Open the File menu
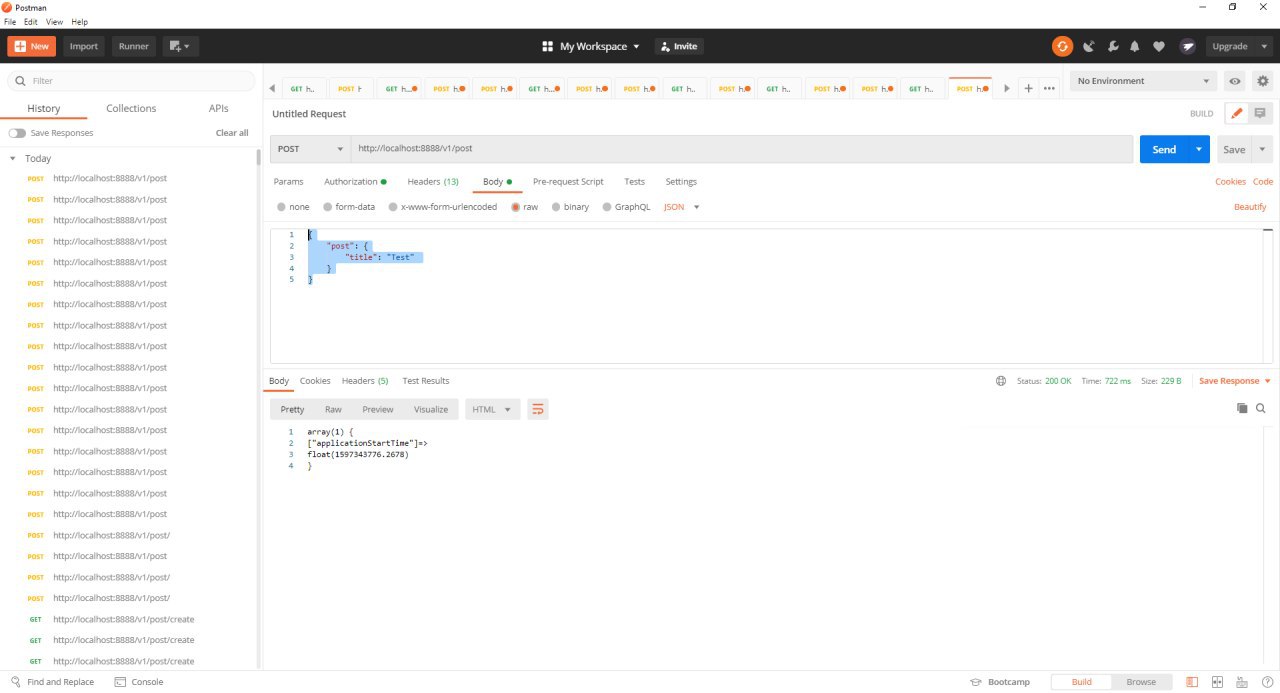This screenshot has width=1280, height=693. pos(10,21)
